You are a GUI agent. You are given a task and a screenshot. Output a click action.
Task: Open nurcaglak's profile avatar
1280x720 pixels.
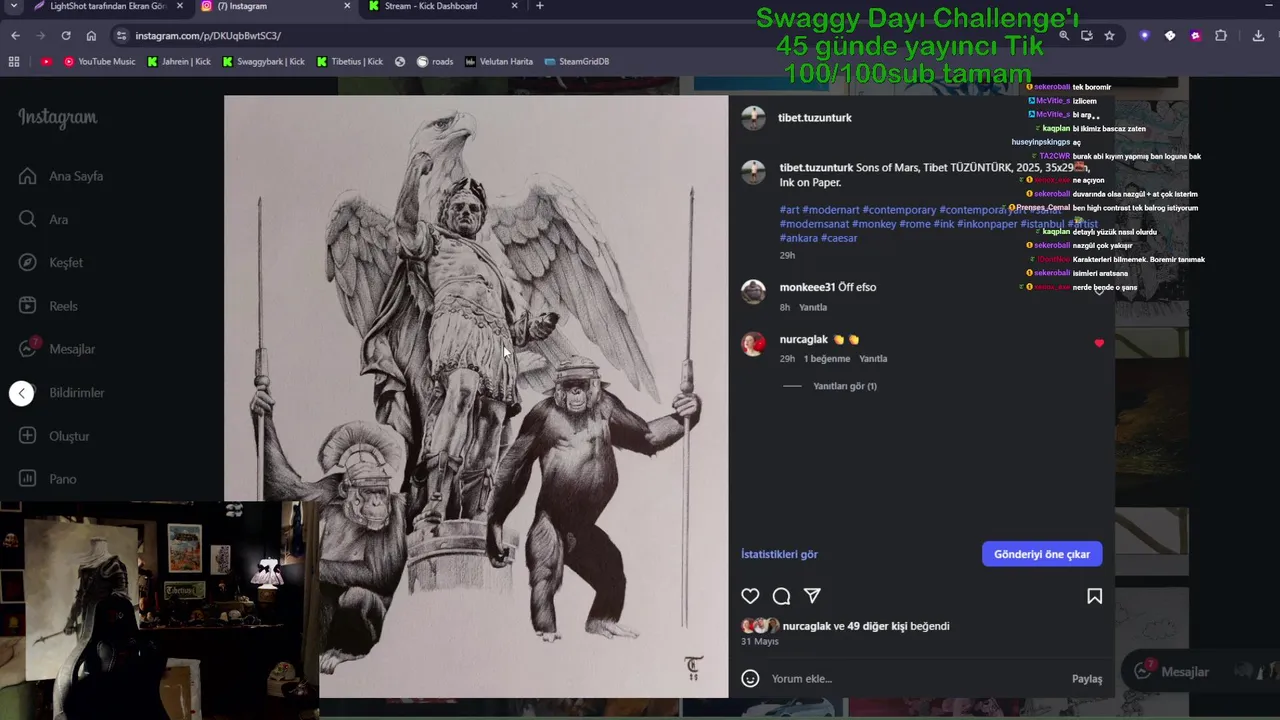[x=753, y=344]
